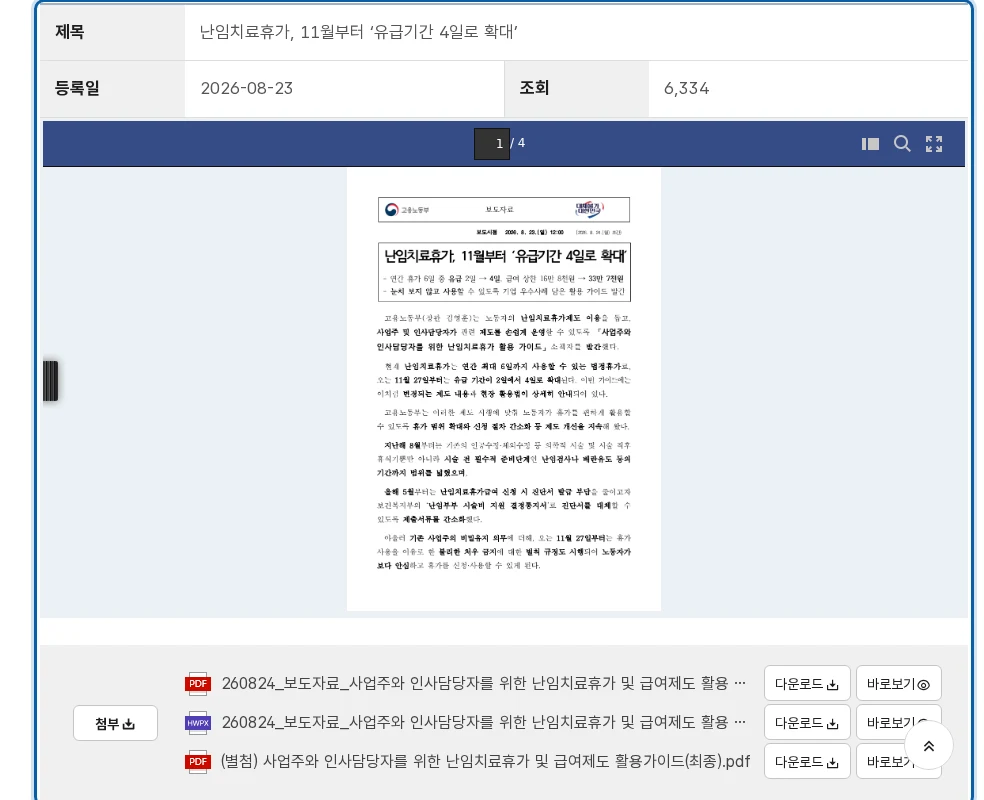Image resolution: width=984 pixels, height=800 pixels.
Task: Click the scroll-to-top double chevron button
Action: (929, 745)
